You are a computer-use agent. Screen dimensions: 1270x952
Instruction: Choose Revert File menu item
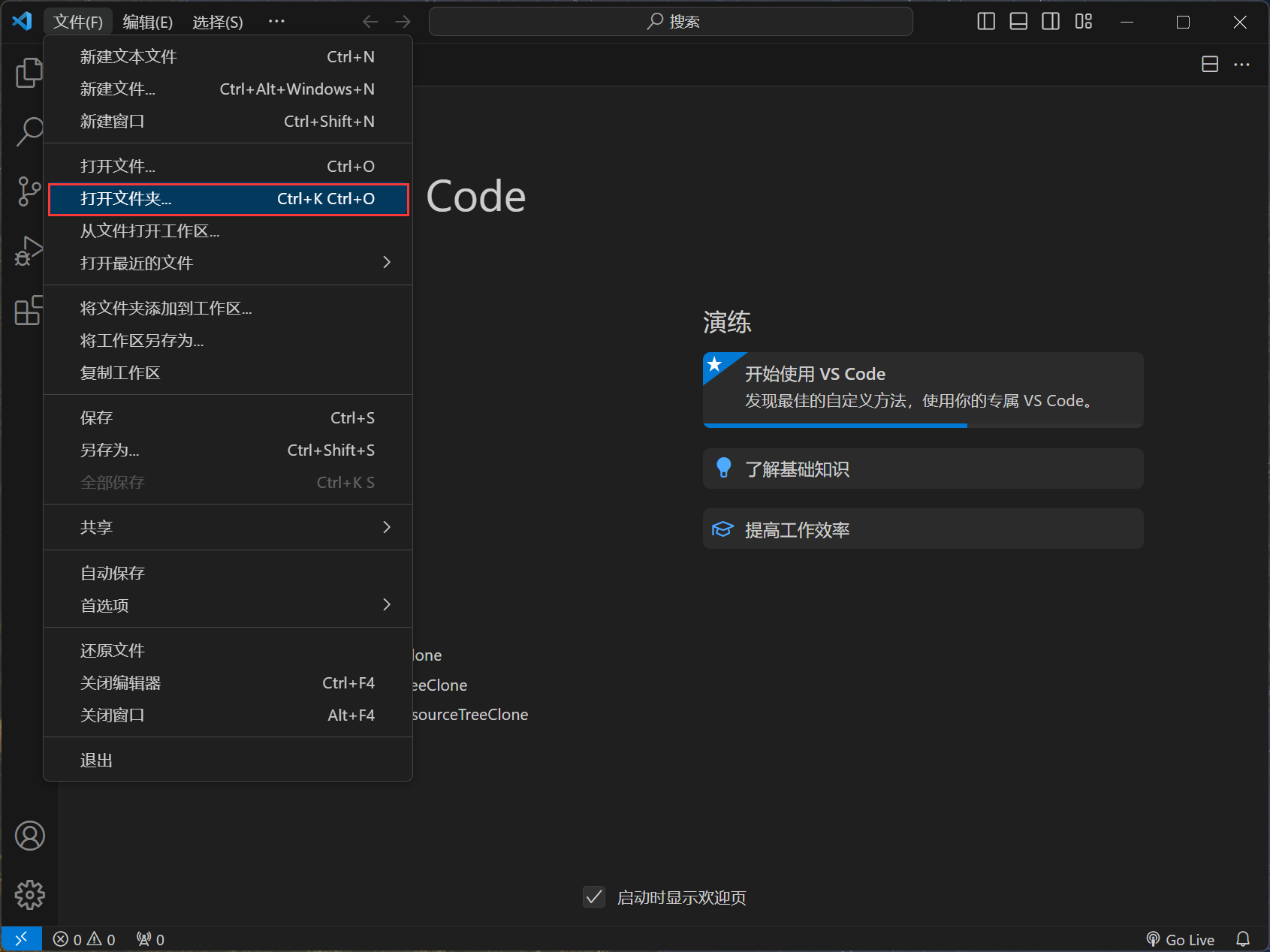pos(228,650)
